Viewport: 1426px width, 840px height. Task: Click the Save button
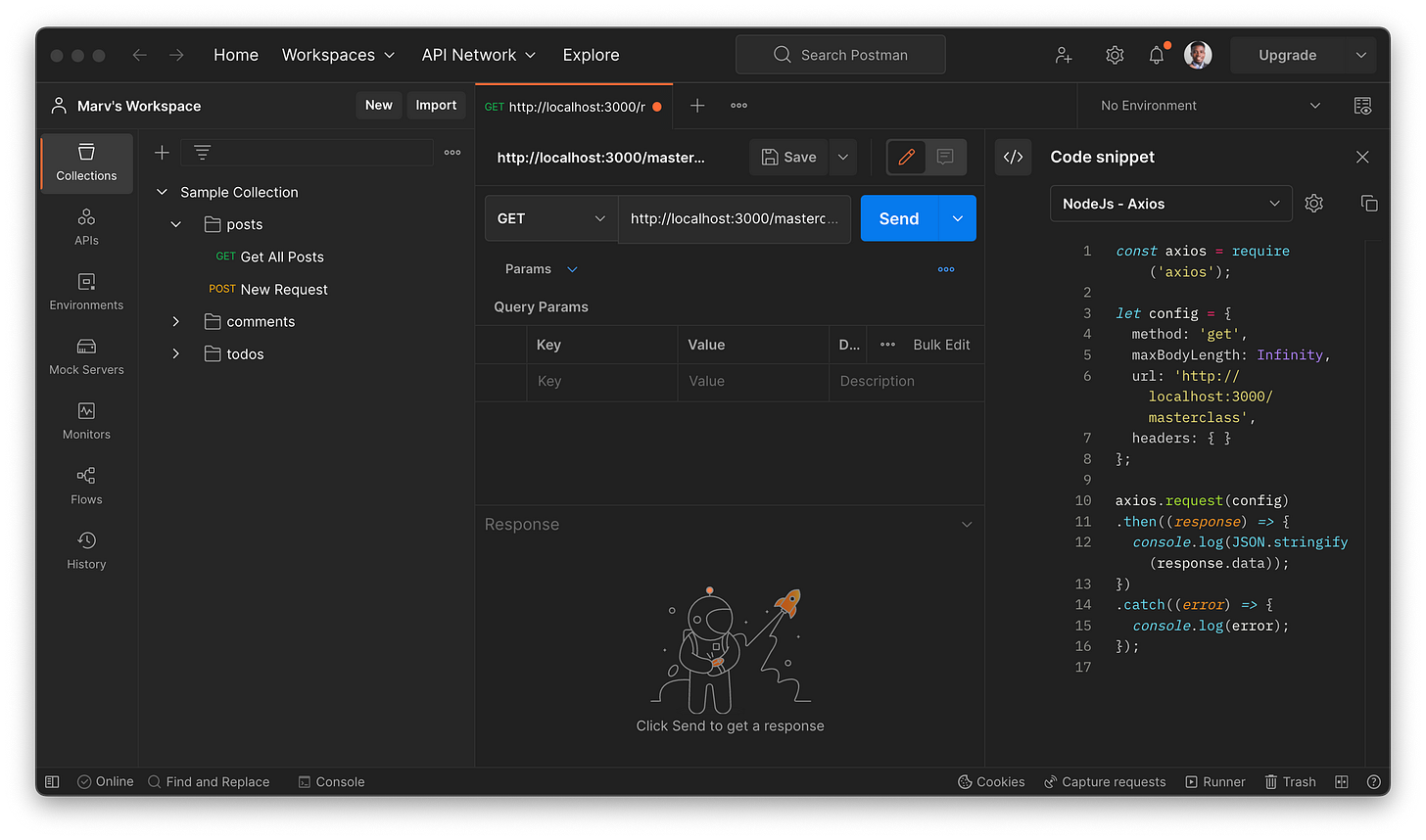[x=789, y=157]
